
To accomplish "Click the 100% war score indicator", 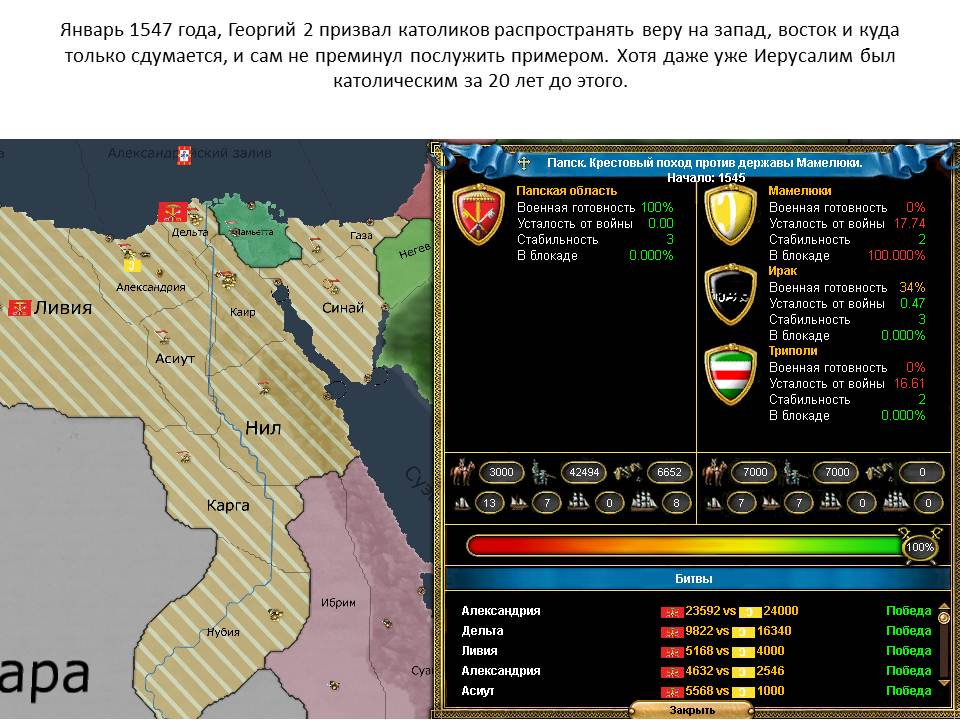I will coord(920,547).
